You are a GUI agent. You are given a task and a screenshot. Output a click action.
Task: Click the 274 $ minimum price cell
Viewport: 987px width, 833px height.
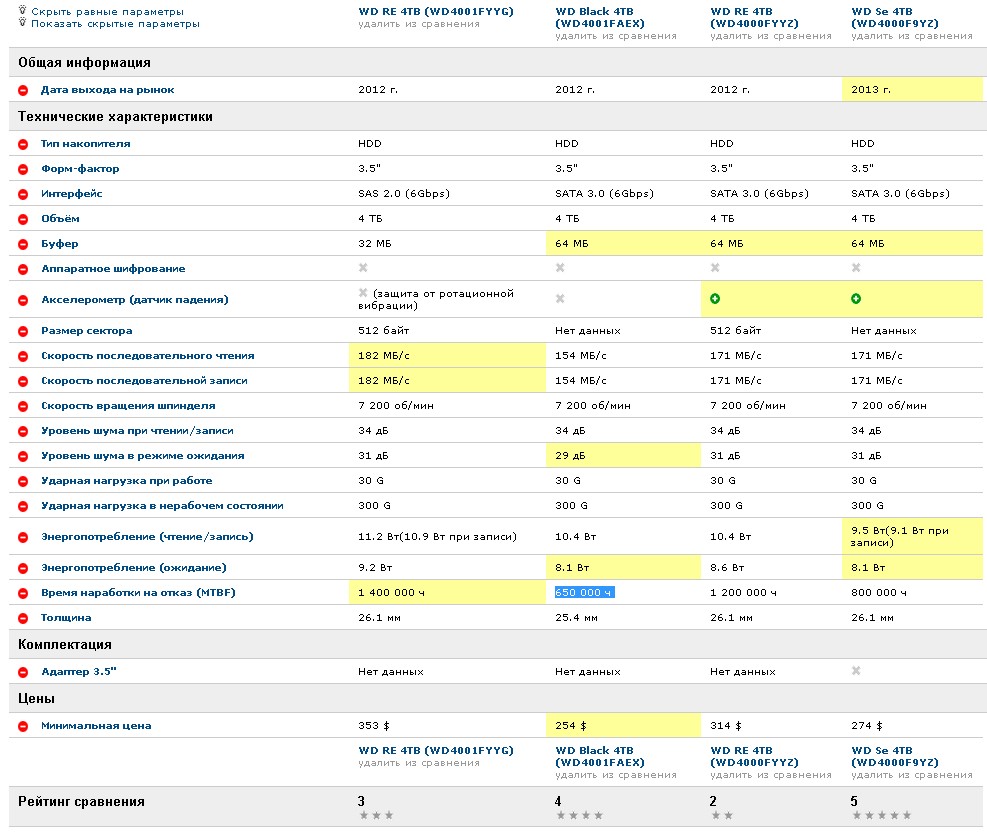pyautogui.click(x=867, y=726)
